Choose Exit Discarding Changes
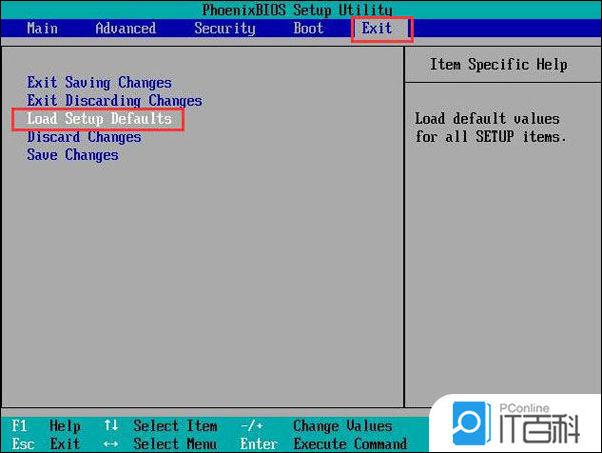The width and height of the screenshot is (602, 453). coord(114,101)
